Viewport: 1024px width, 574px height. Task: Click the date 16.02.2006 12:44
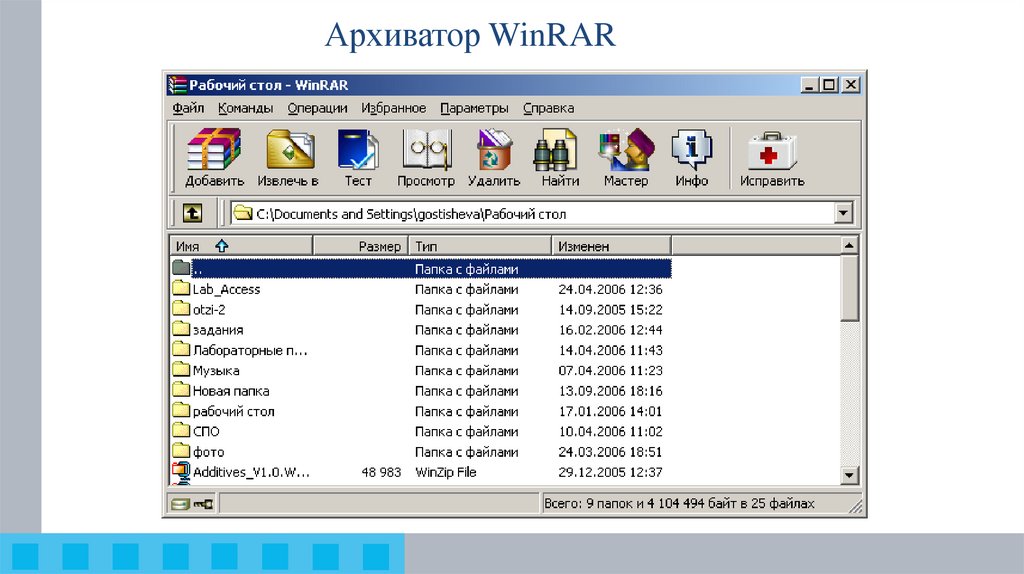point(610,330)
